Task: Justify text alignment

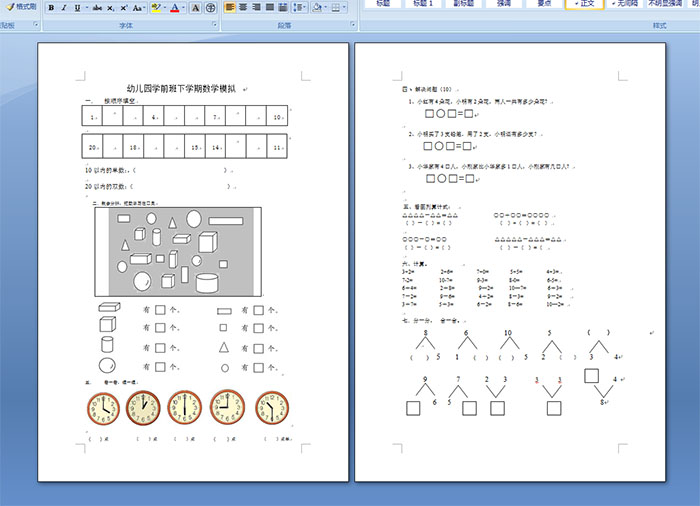Action: [x=270, y=7]
